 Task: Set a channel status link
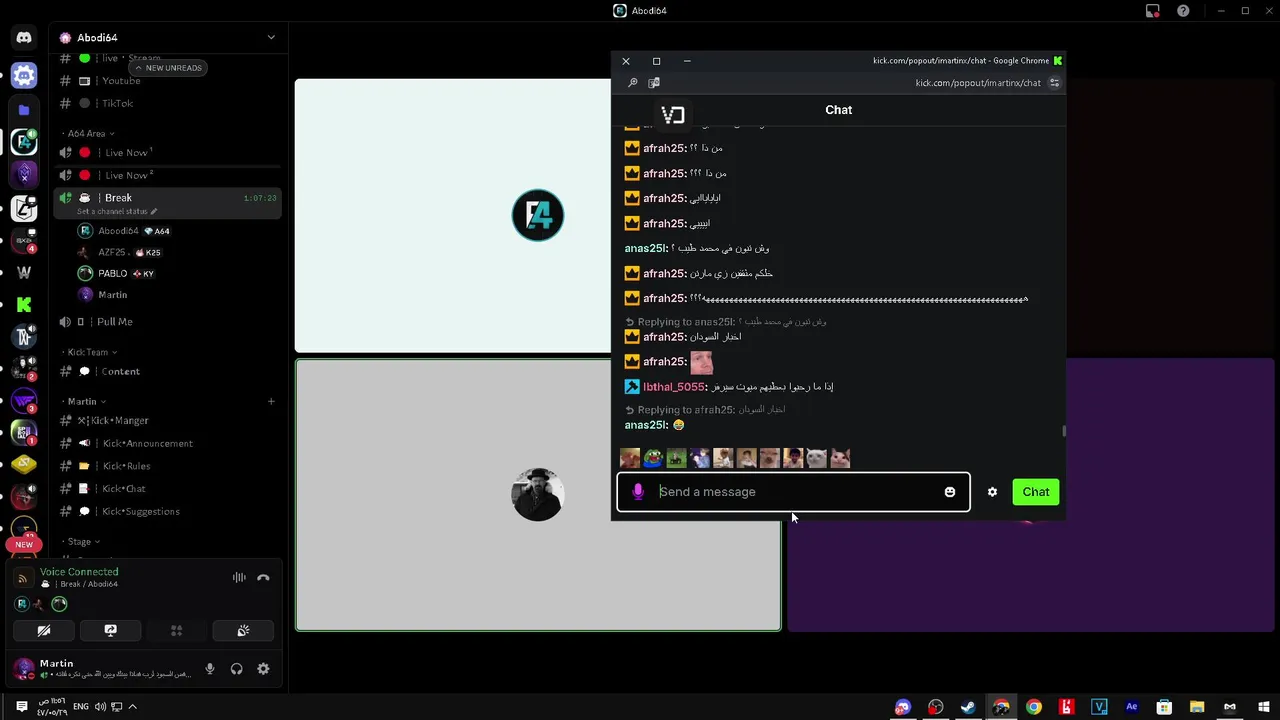coord(117,211)
